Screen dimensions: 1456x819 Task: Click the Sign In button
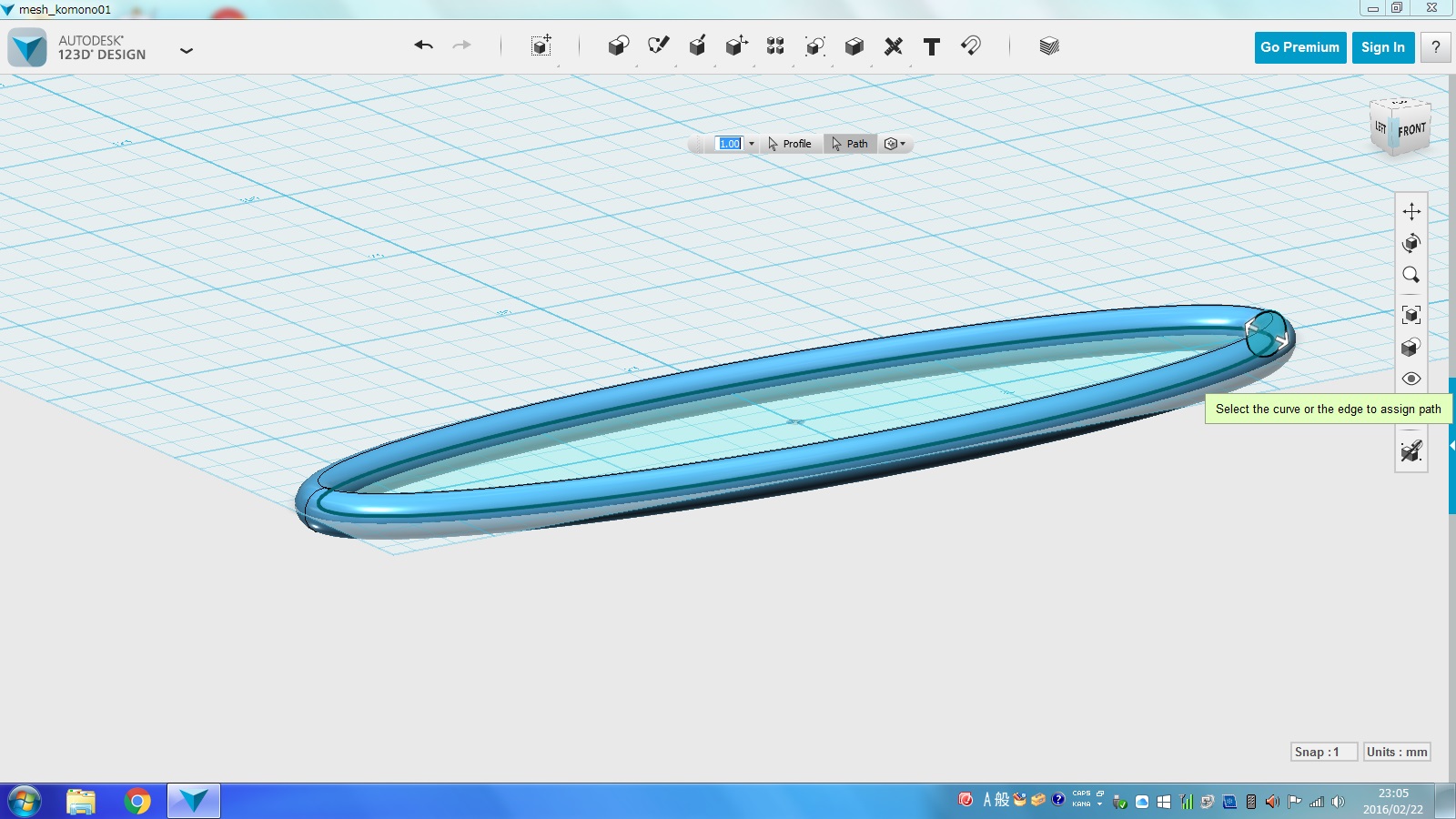click(x=1383, y=47)
